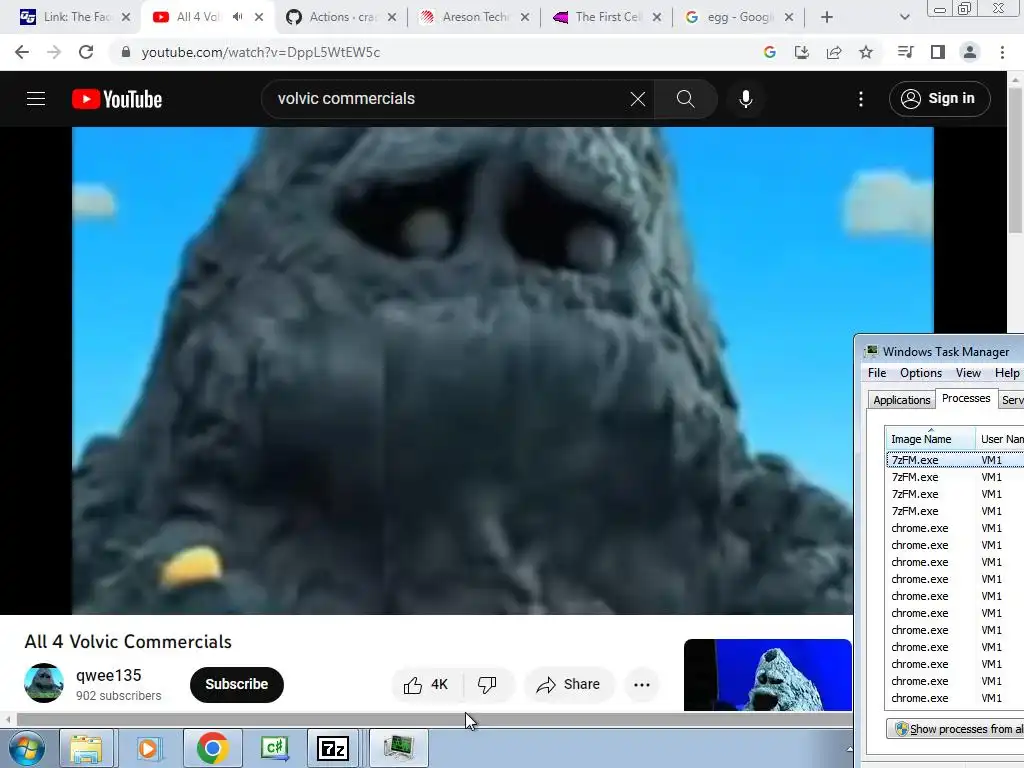Like the video with thumbs up
Screen dimensions: 1024x768
point(426,684)
